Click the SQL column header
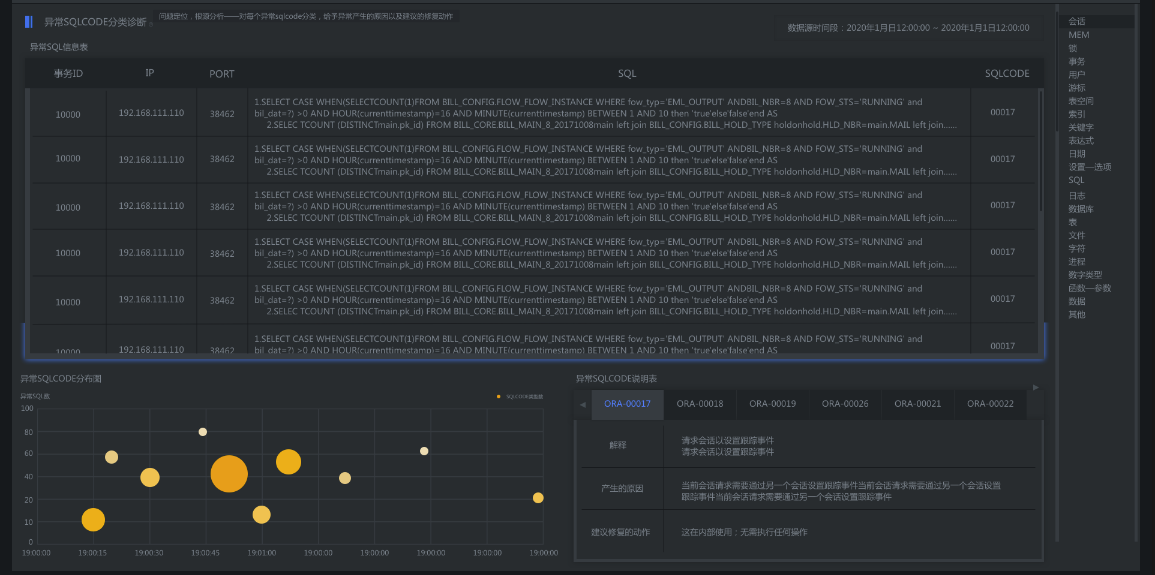Screen dimensions: 1155x575 click(627, 74)
